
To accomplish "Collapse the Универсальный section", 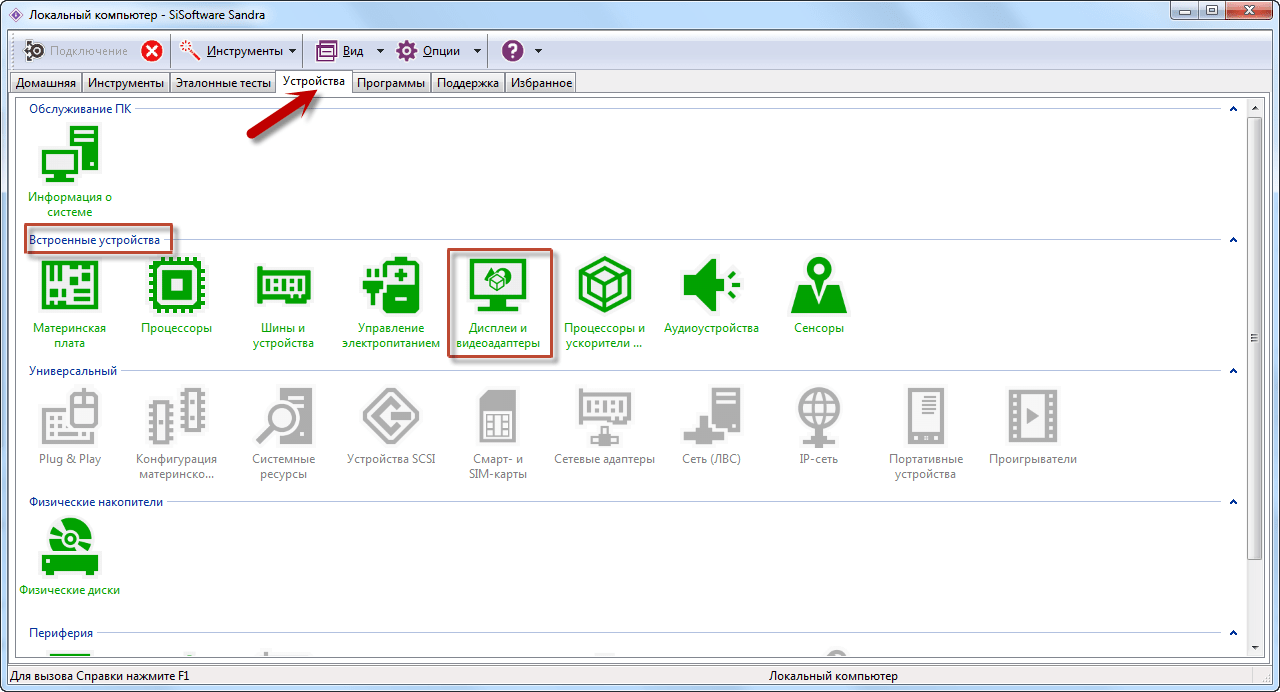I will click(1233, 371).
